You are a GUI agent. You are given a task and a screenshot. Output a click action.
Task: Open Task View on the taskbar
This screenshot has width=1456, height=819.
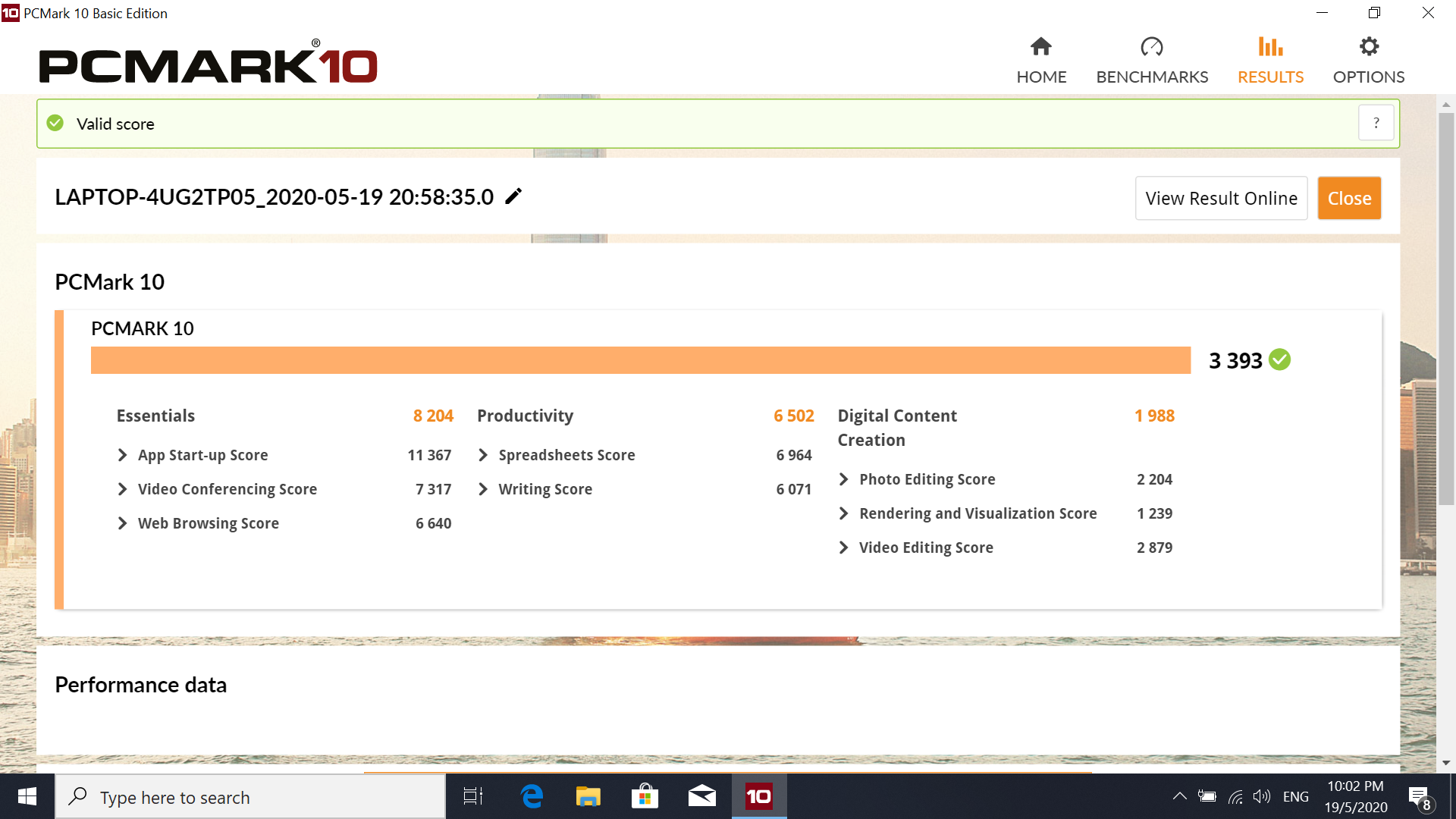coord(473,796)
